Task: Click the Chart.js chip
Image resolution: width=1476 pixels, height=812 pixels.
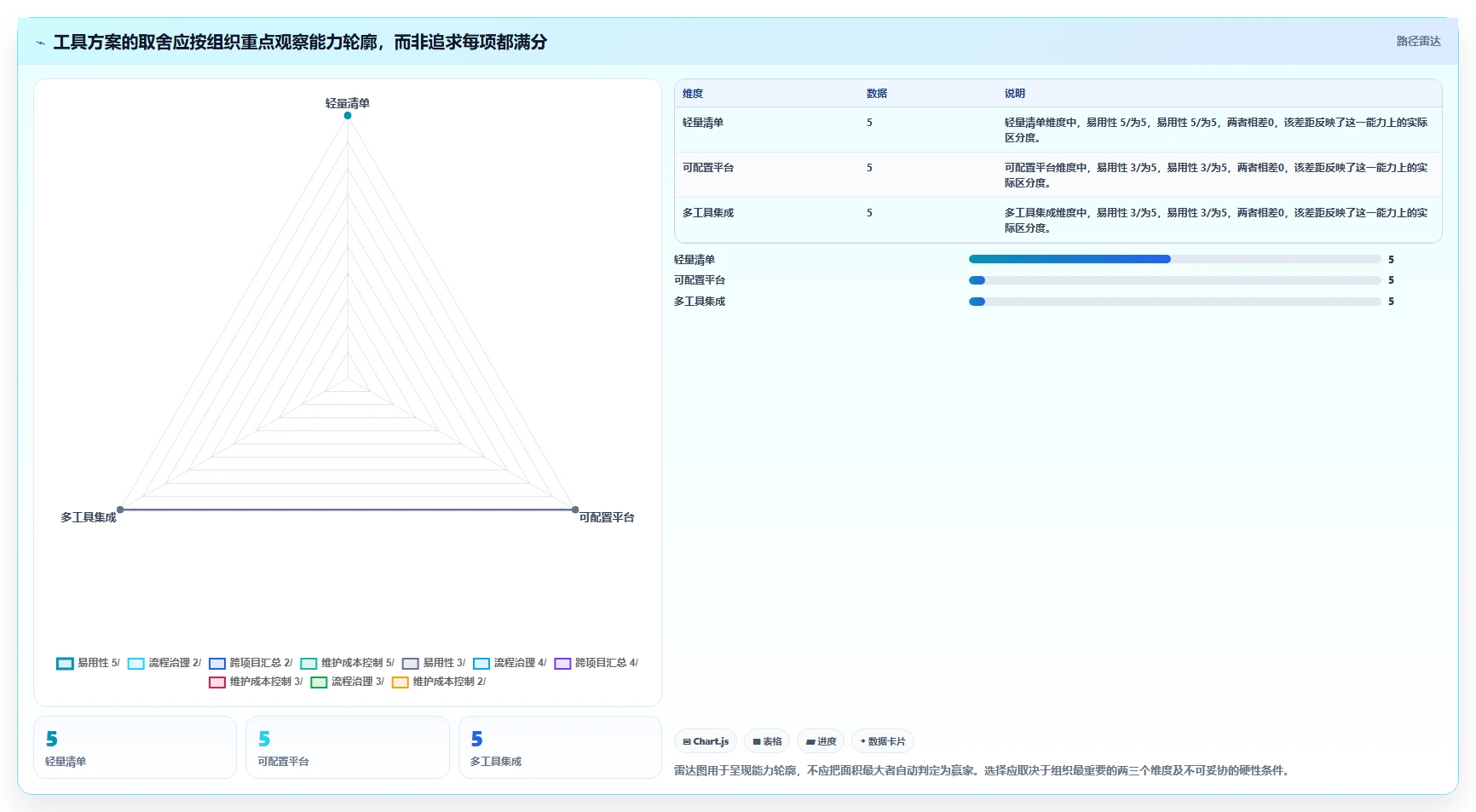Action: [706, 741]
